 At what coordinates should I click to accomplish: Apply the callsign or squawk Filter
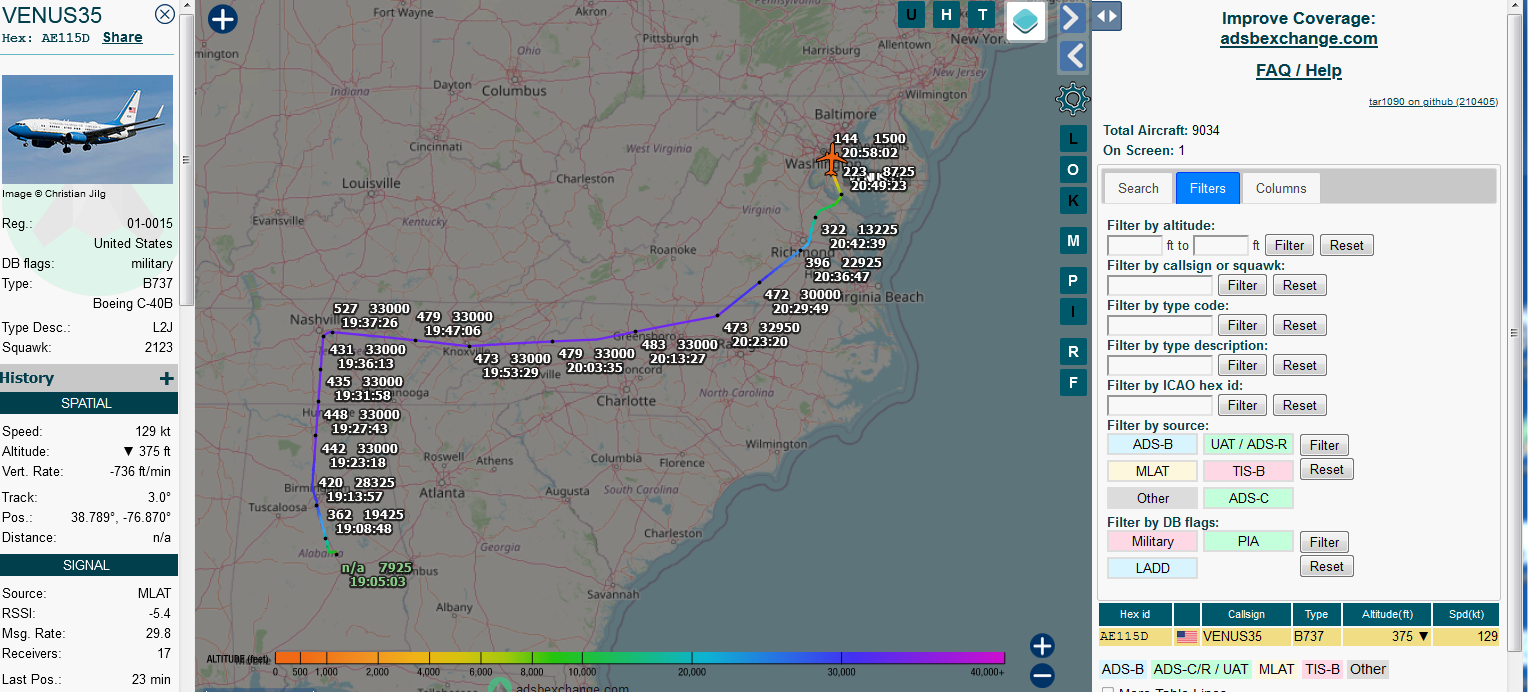tap(1242, 285)
